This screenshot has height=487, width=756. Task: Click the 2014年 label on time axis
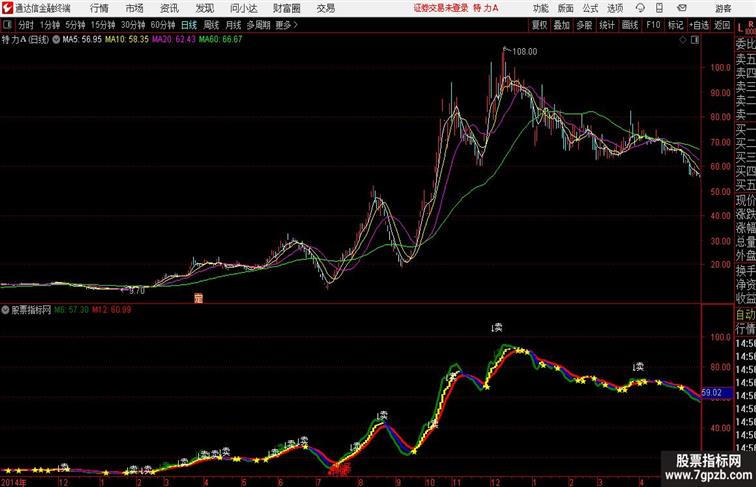pos(14,482)
